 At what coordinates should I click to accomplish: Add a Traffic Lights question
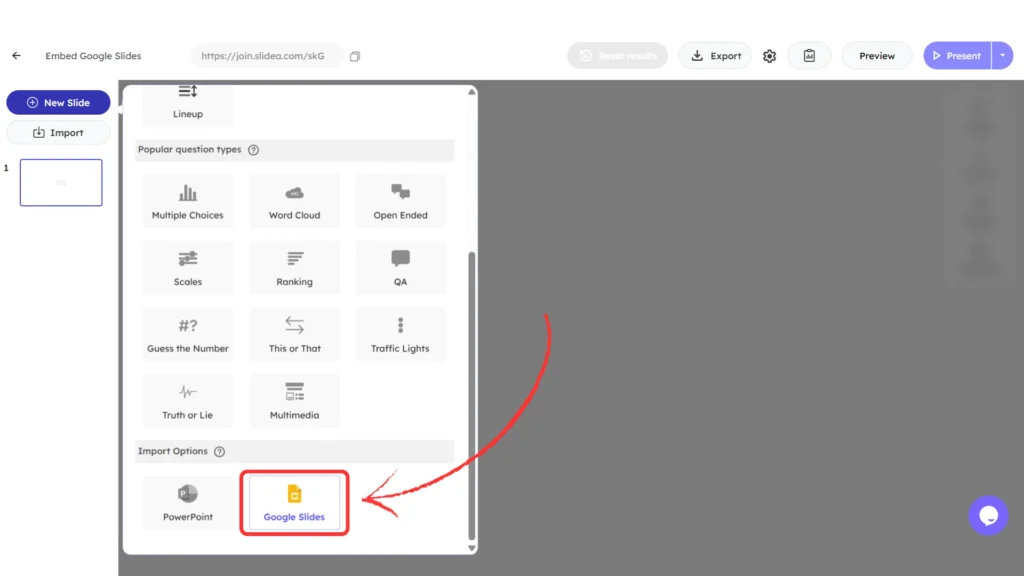[400, 333]
